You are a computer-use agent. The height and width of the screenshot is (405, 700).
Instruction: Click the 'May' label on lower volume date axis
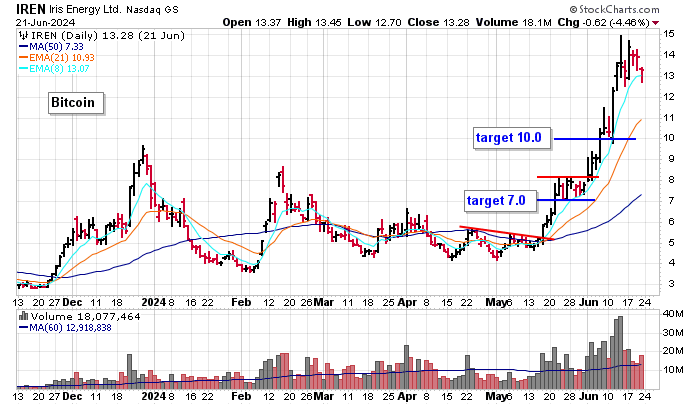click(x=496, y=396)
